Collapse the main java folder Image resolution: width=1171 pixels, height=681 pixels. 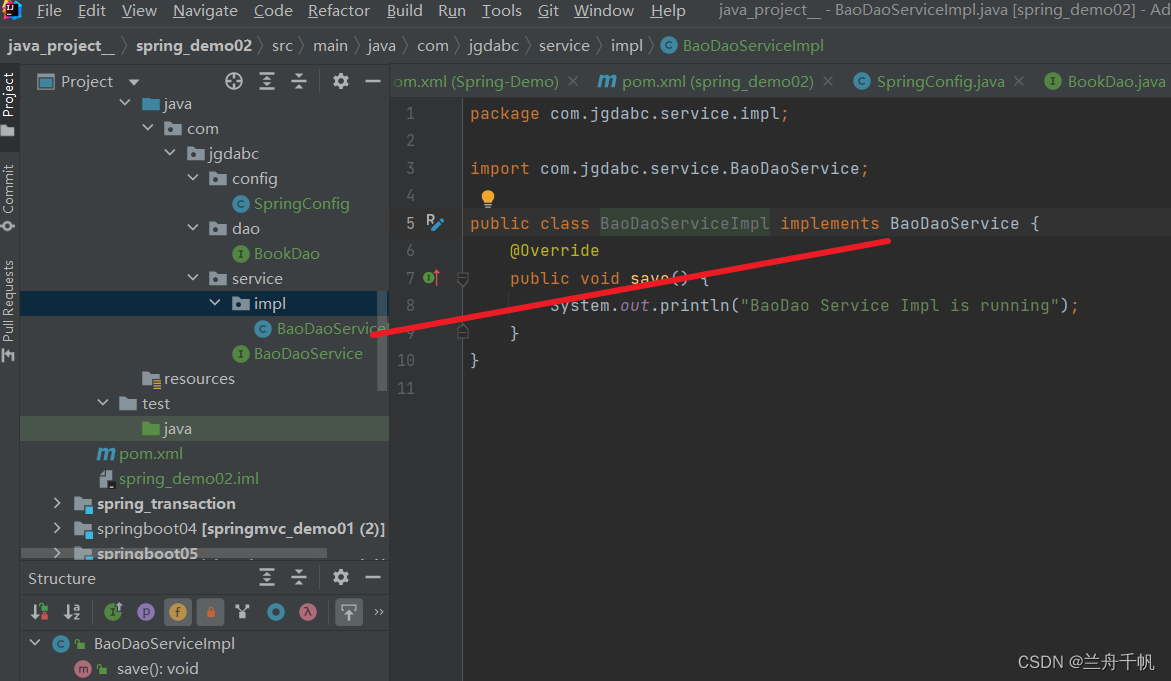125,103
